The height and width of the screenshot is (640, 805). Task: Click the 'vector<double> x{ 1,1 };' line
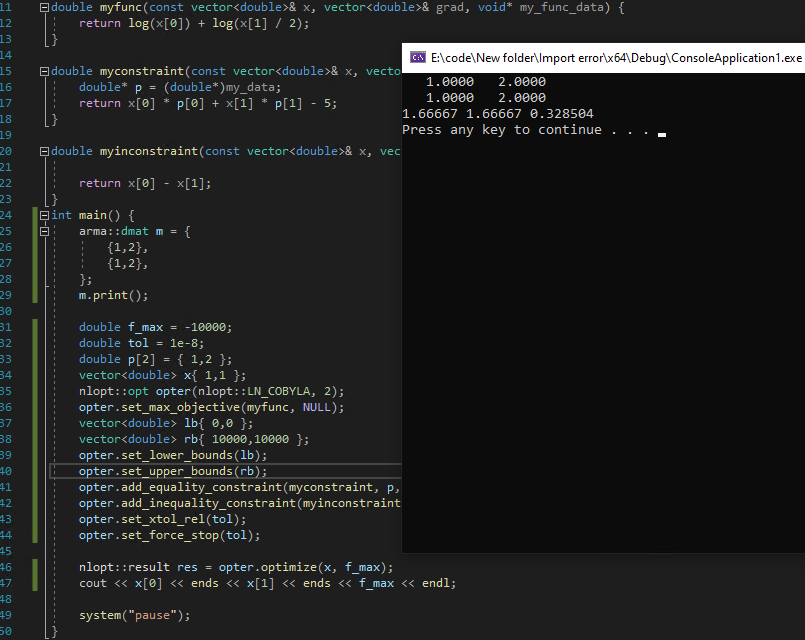click(x=162, y=376)
